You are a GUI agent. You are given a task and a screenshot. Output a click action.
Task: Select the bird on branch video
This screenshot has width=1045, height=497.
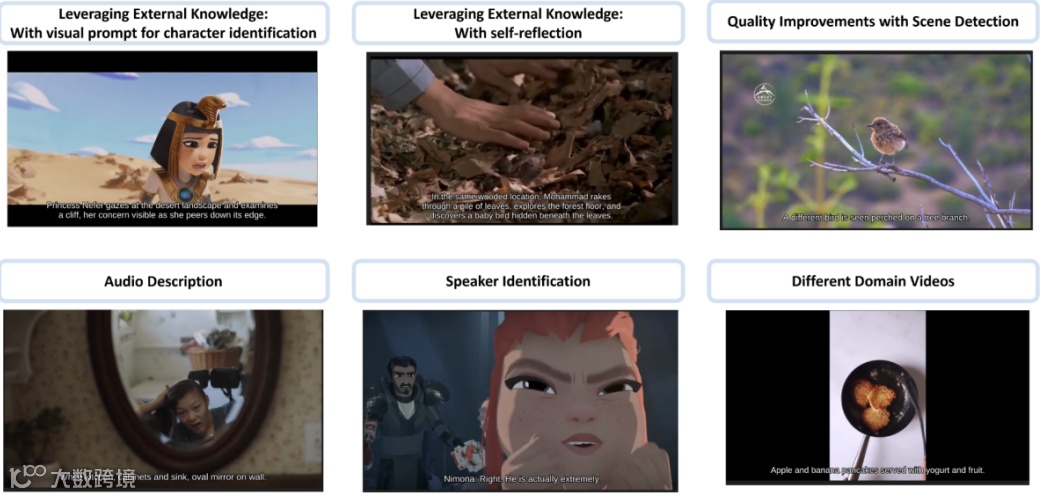coord(876,141)
